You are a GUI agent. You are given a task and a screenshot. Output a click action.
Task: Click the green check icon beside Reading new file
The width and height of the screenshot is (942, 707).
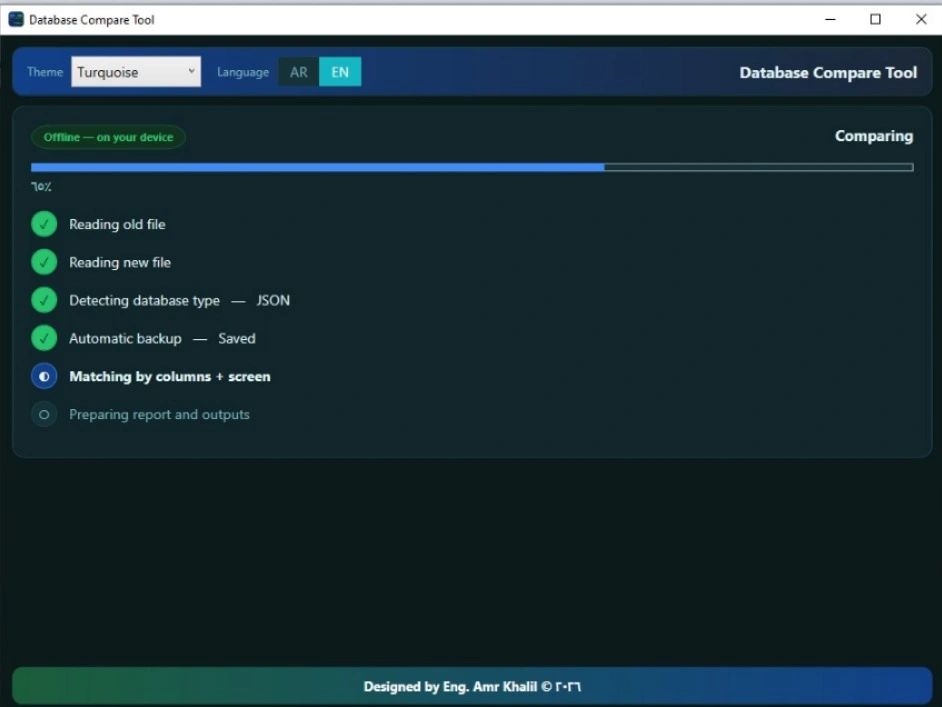(44, 262)
